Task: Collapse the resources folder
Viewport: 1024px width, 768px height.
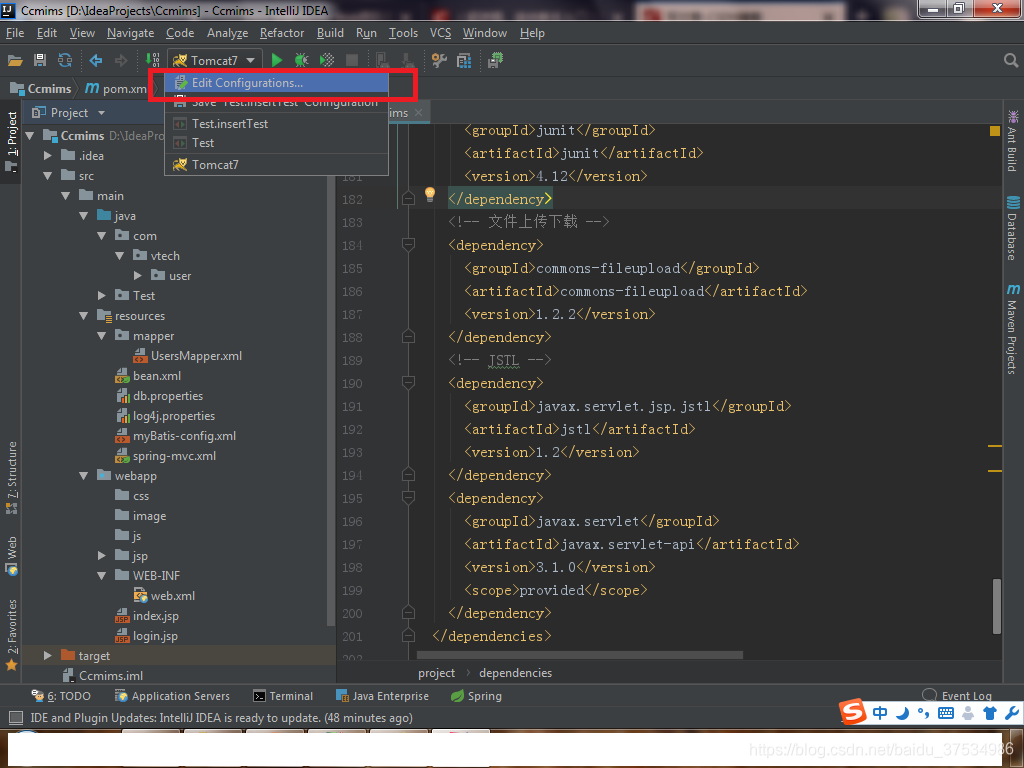Action: (x=83, y=316)
